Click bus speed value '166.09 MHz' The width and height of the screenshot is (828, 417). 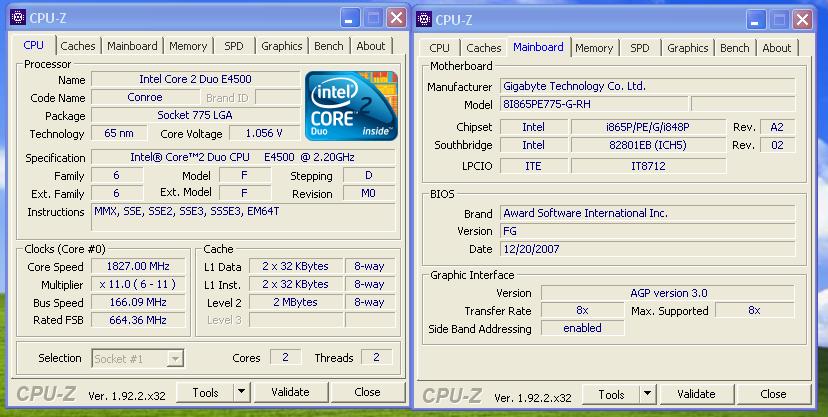tap(138, 302)
